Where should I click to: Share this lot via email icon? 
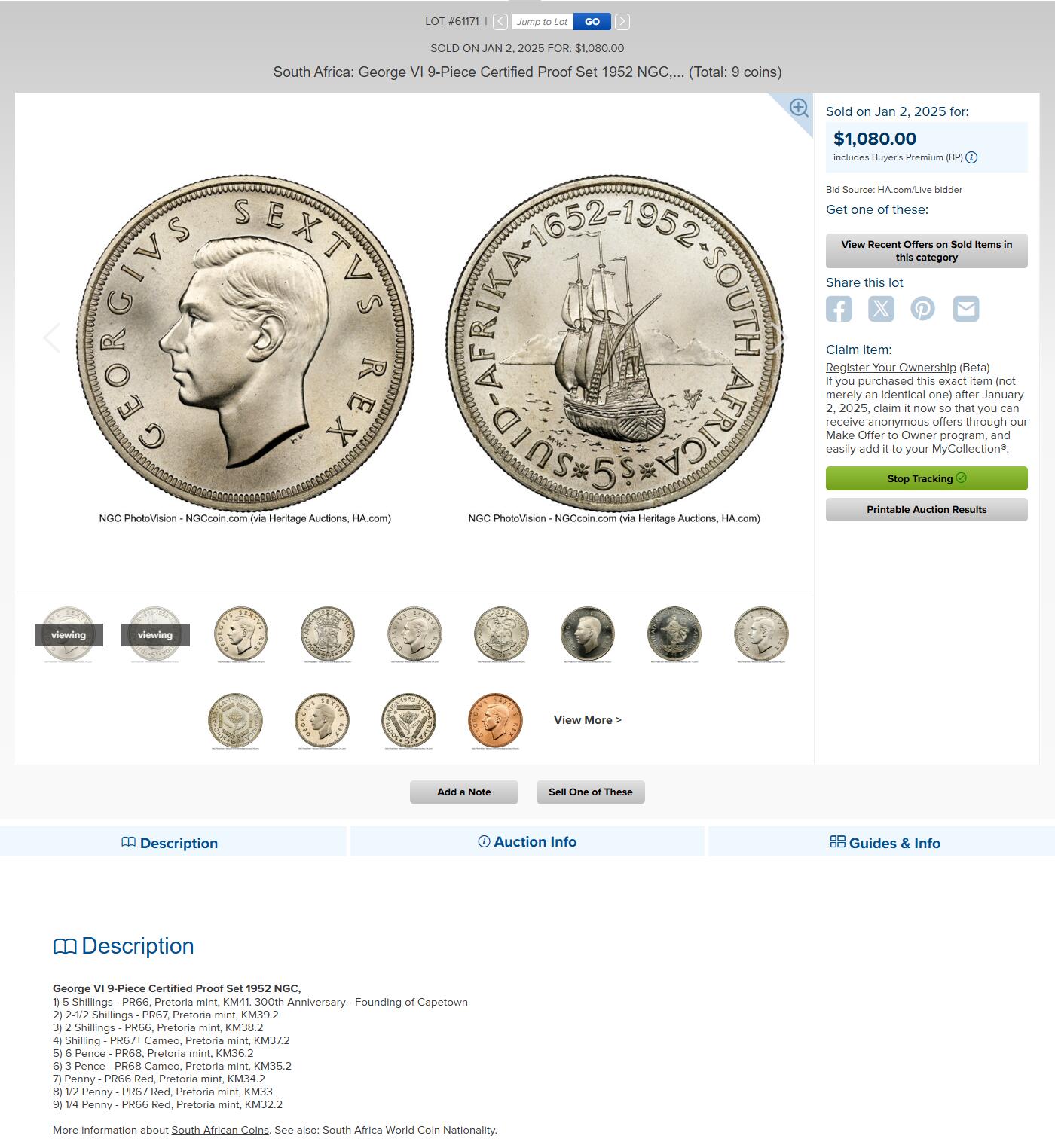tap(966, 309)
